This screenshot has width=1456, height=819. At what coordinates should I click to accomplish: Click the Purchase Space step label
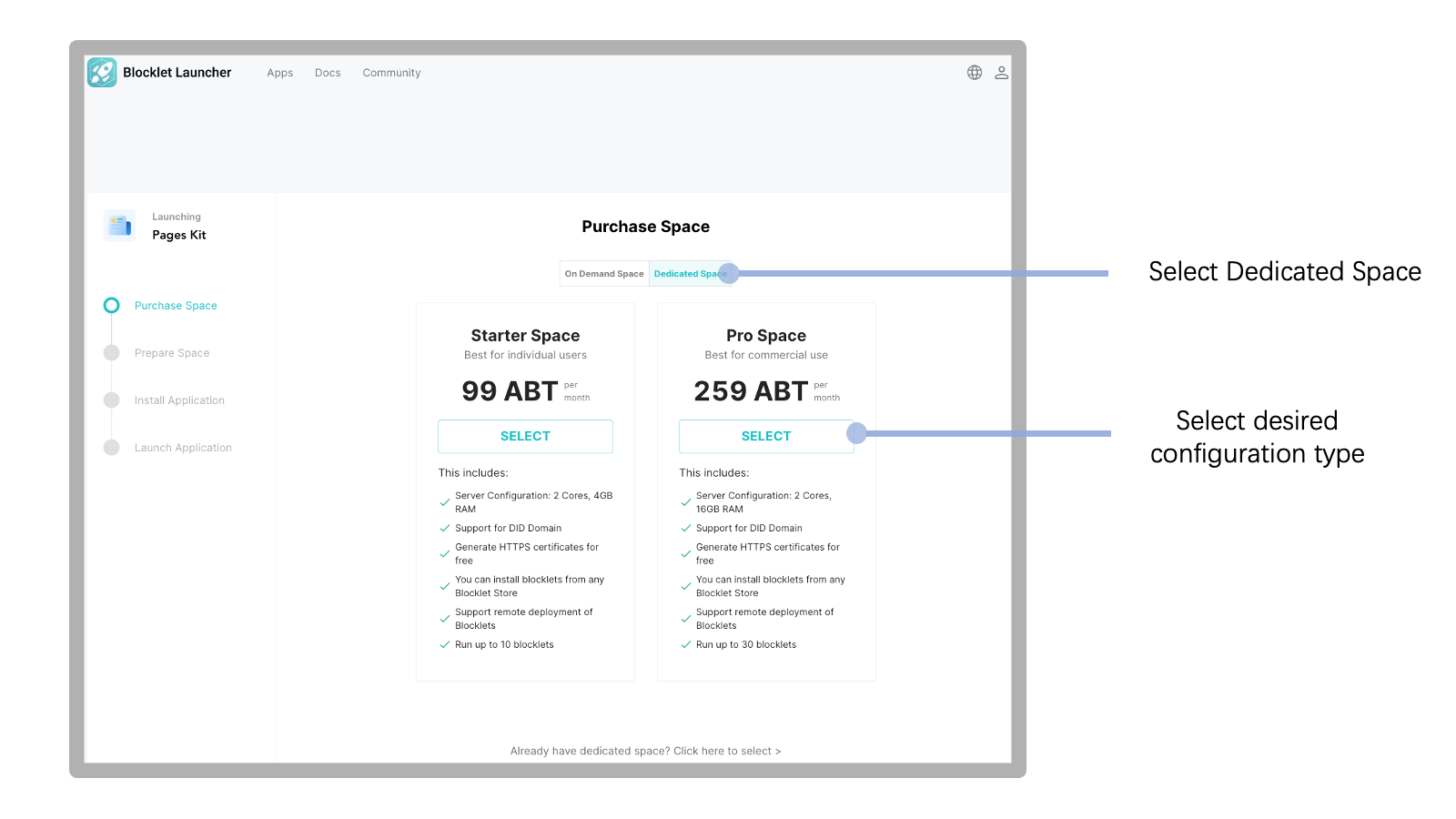[176, 306]
